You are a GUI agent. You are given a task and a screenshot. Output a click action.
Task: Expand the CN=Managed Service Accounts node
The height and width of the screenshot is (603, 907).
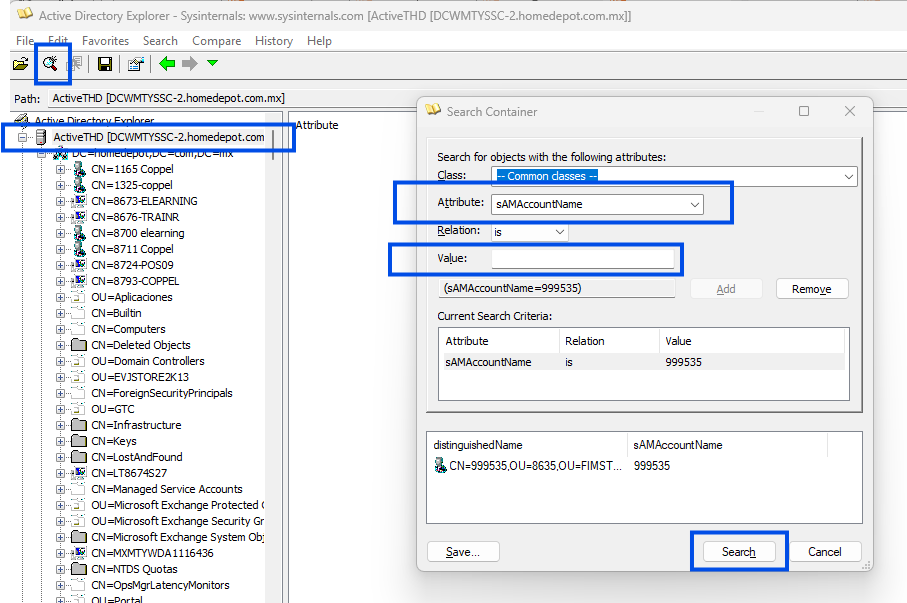[x=60, y=490]
